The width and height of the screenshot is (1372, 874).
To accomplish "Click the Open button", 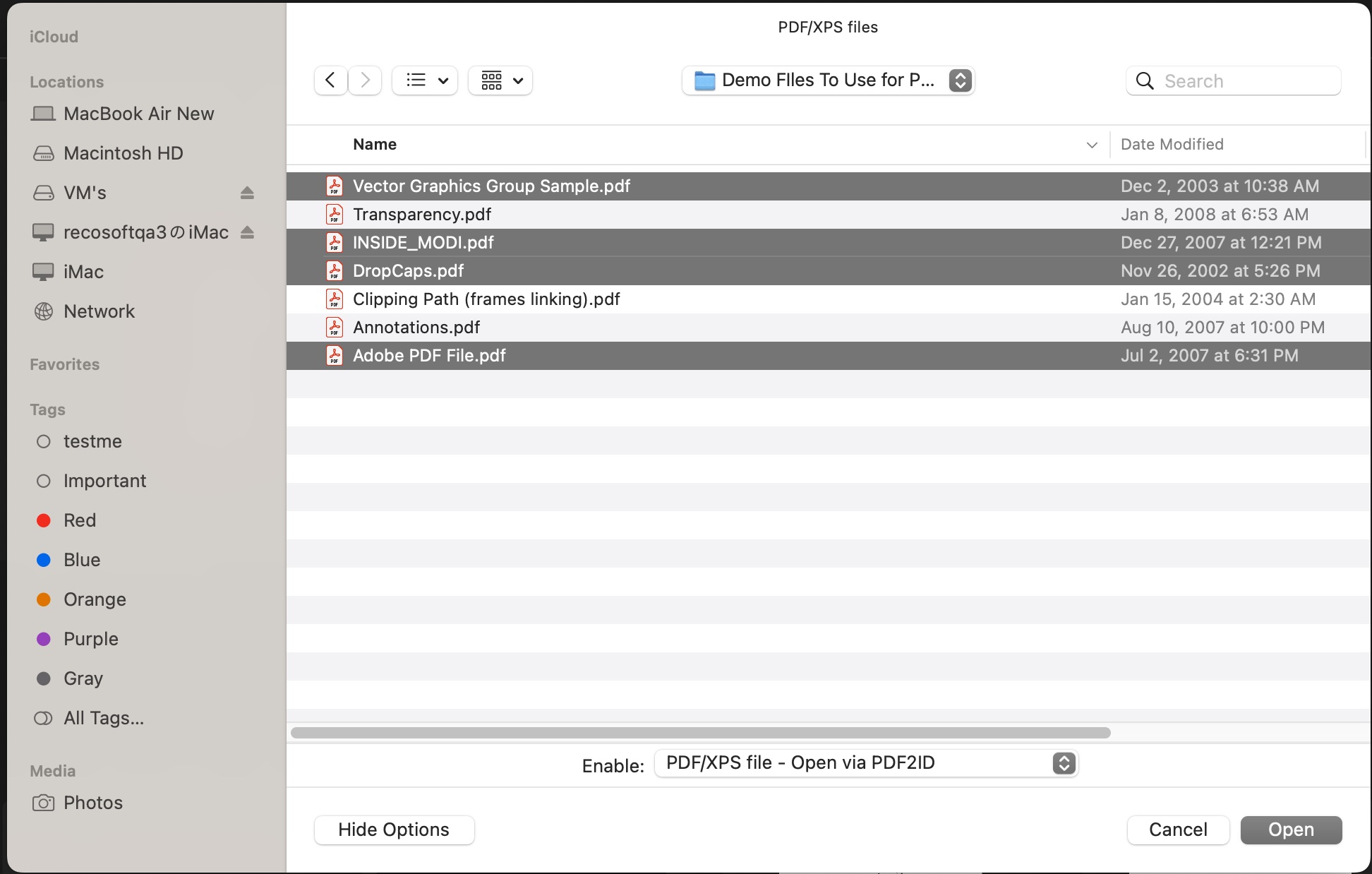I will pos(1290,830).
